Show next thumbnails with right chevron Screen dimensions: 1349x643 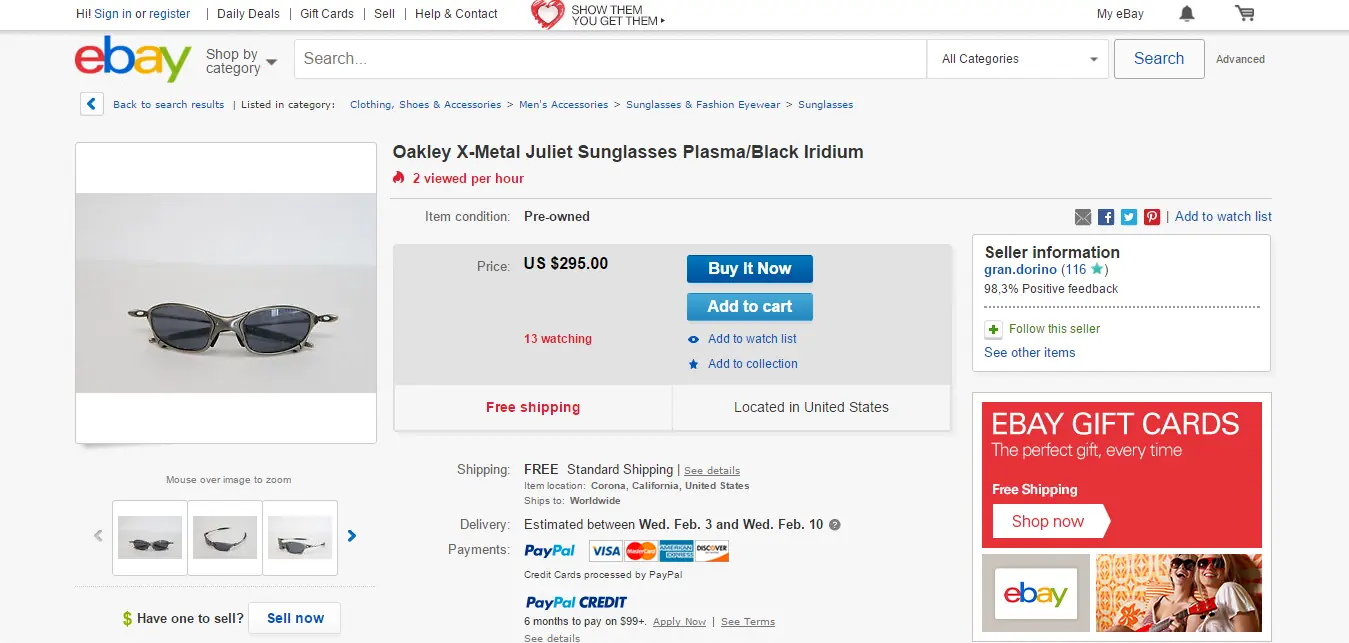click(352, 536)
